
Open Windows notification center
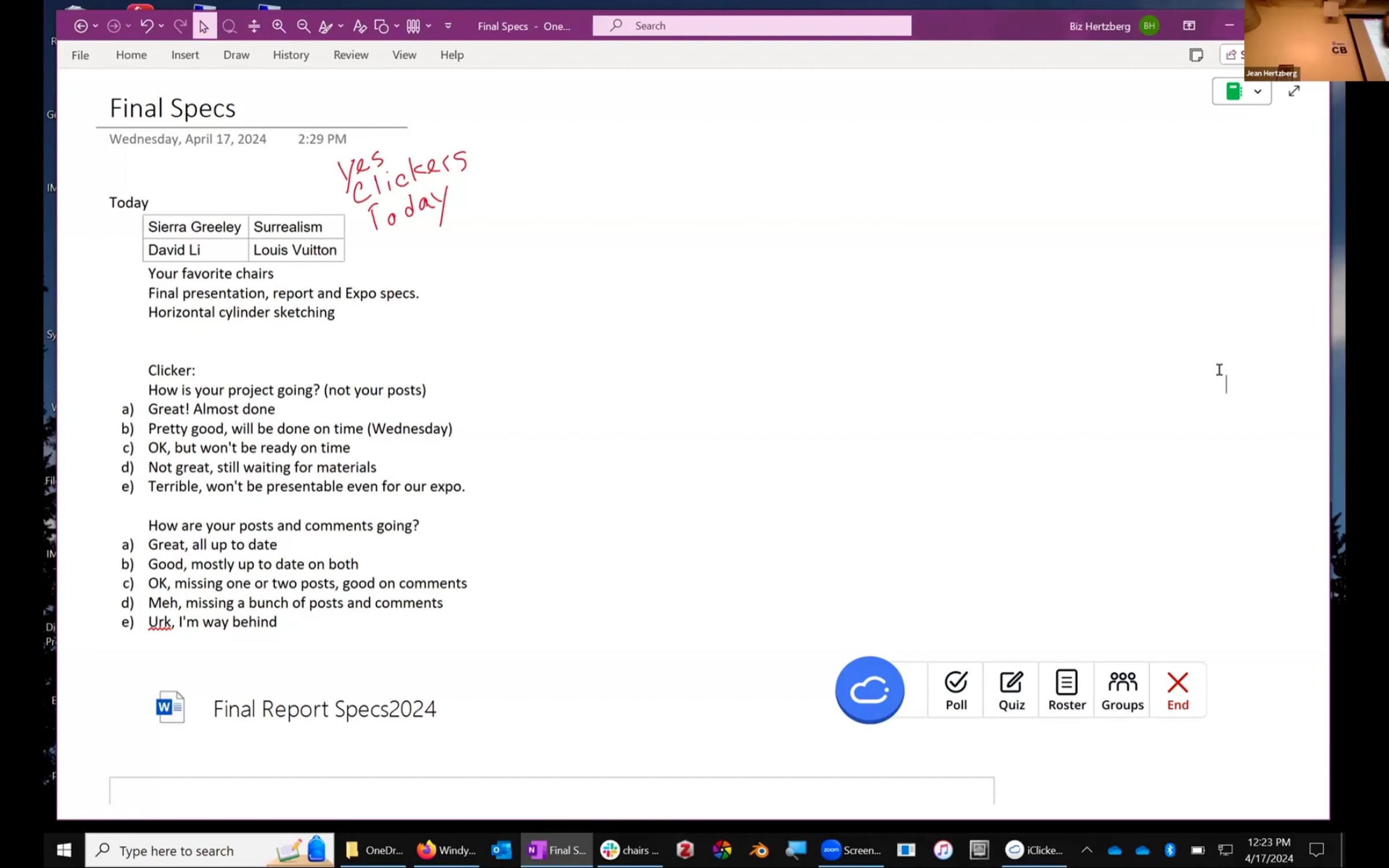click(x=1317, y=849)
